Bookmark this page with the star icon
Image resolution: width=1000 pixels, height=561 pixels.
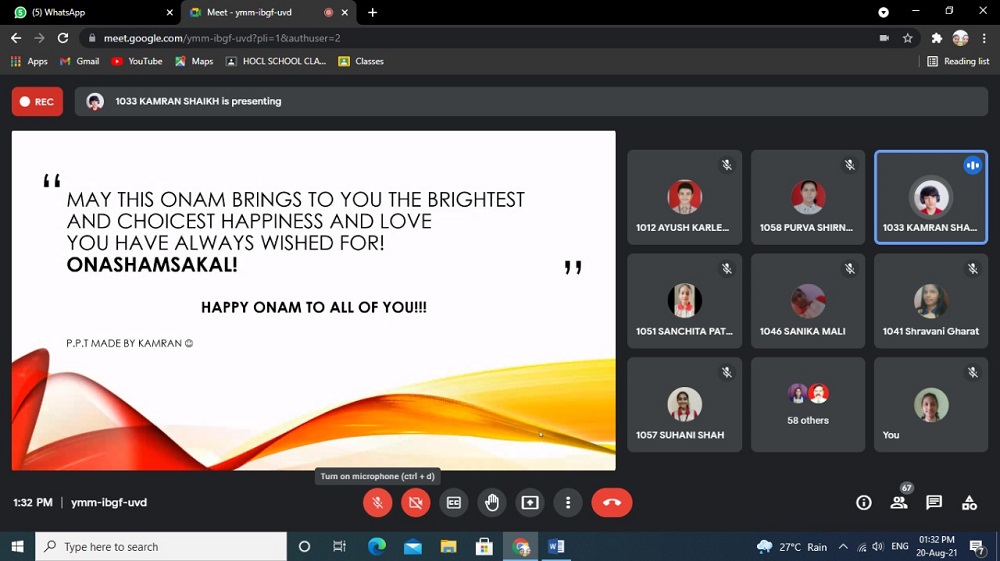point(908,38)
